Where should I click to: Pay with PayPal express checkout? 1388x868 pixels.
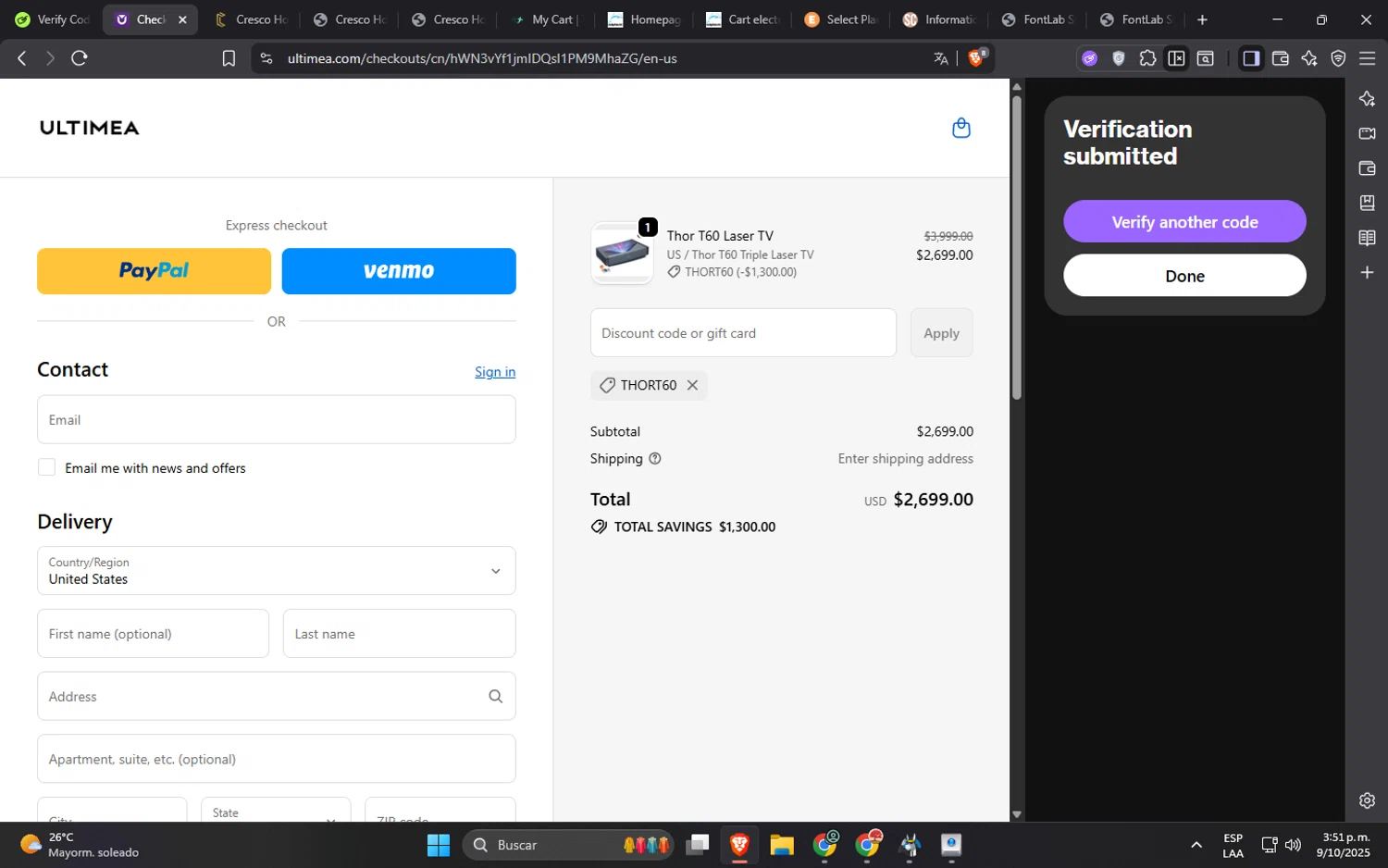(x=155, y=271)
